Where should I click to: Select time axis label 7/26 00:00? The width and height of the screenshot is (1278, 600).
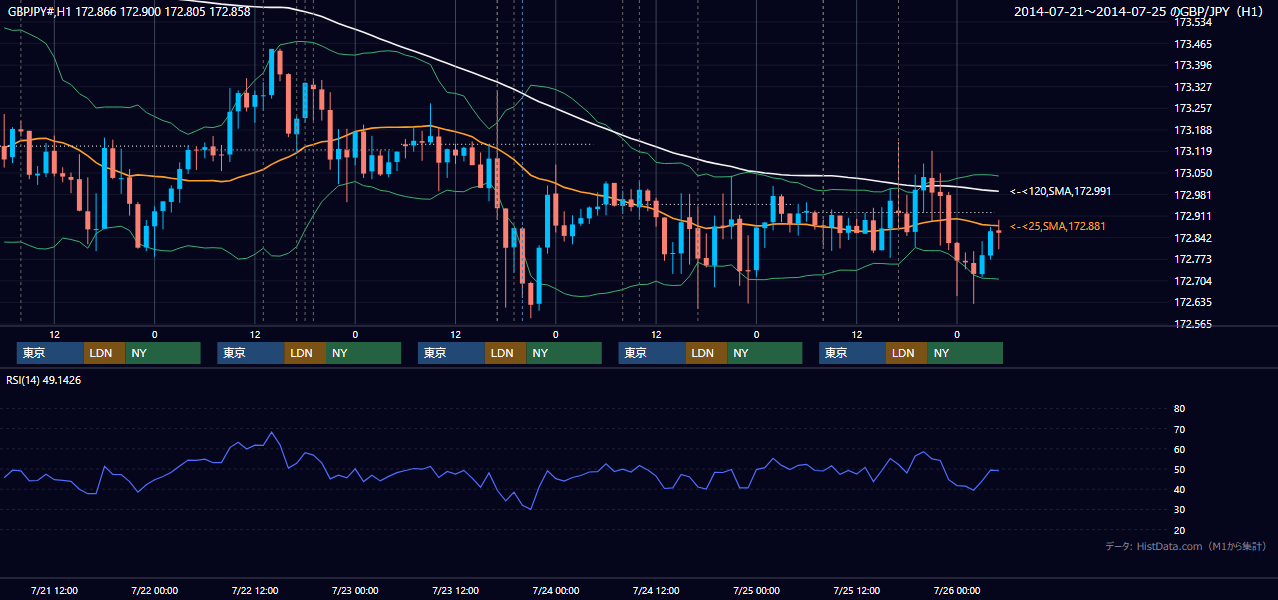pyautogui.click(x=957, y=590)
